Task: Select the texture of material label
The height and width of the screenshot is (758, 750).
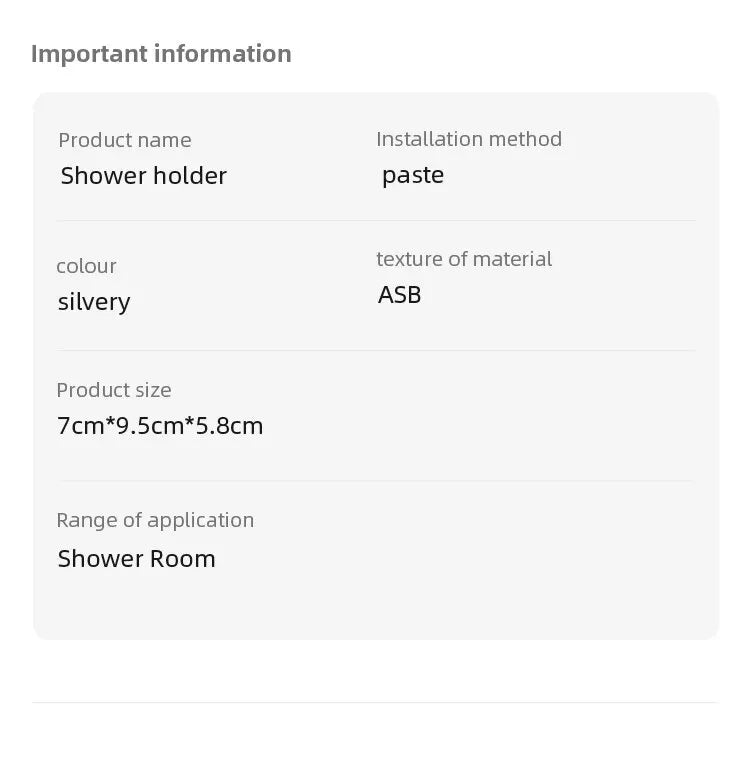Action: click(x=464, y=259)
